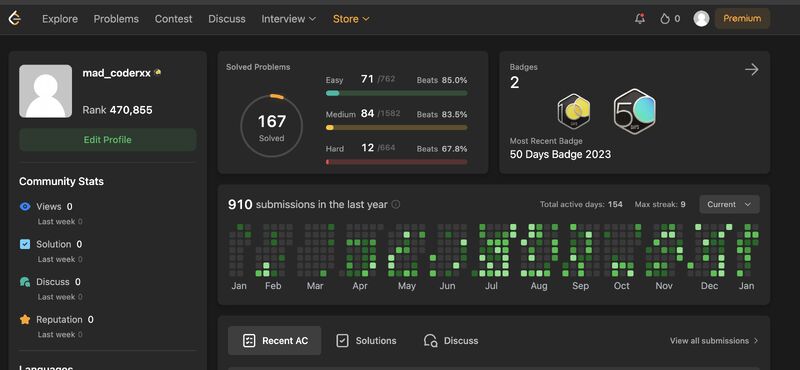Click the submissions info icon
This screenshot has width=800, height=370.
(396, 205)
